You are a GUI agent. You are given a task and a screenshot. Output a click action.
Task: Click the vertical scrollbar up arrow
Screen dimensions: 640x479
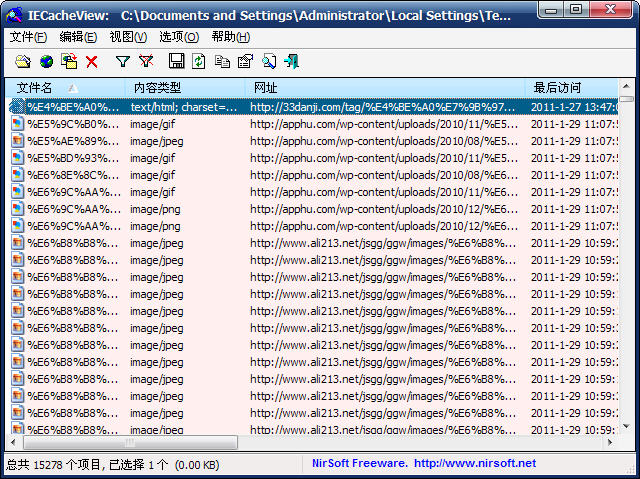(x=626, y=86)
